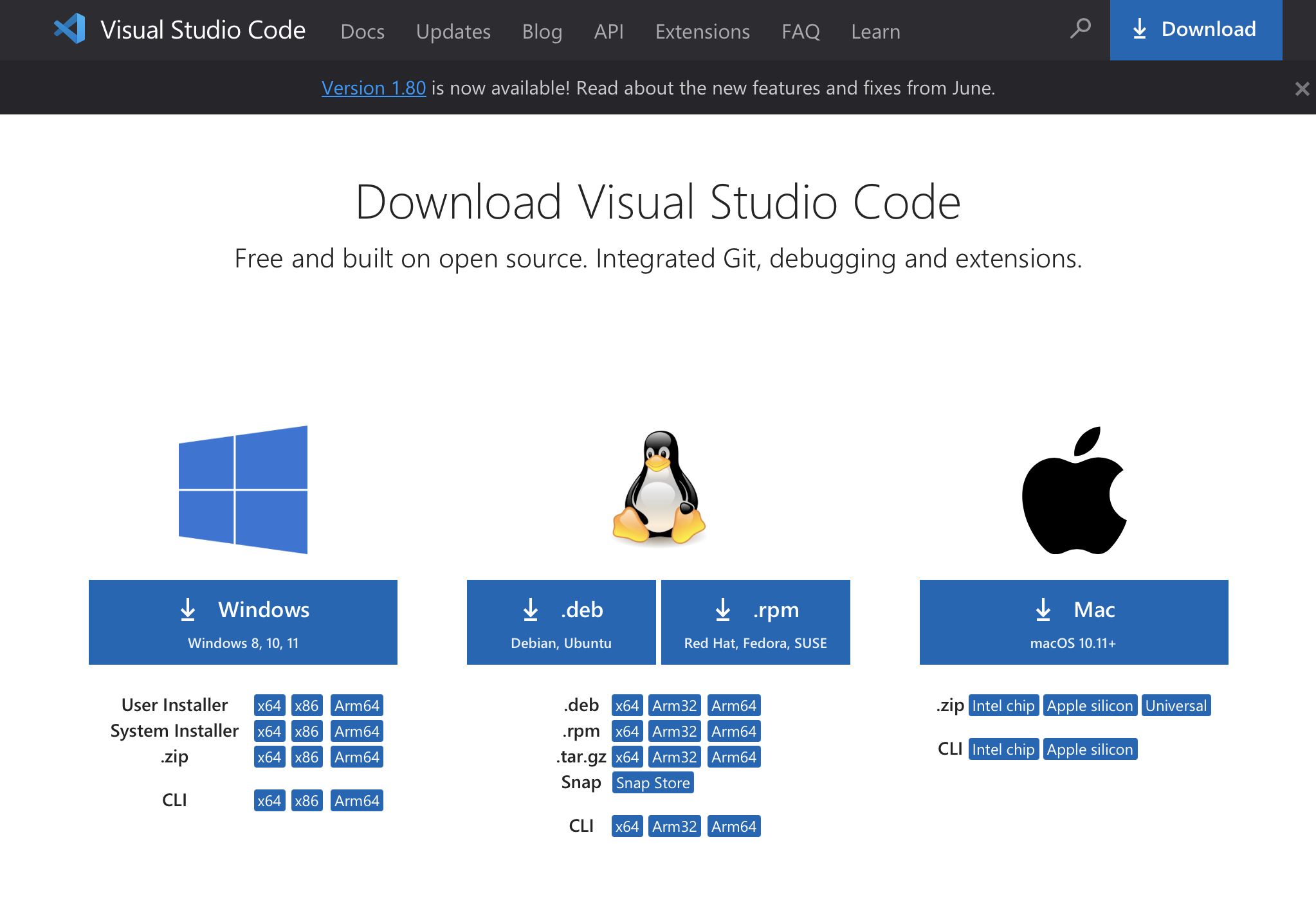1316x909 pixels.
Task: Select Linux .deb Arm64 link
Action: (x=734, y=706)
